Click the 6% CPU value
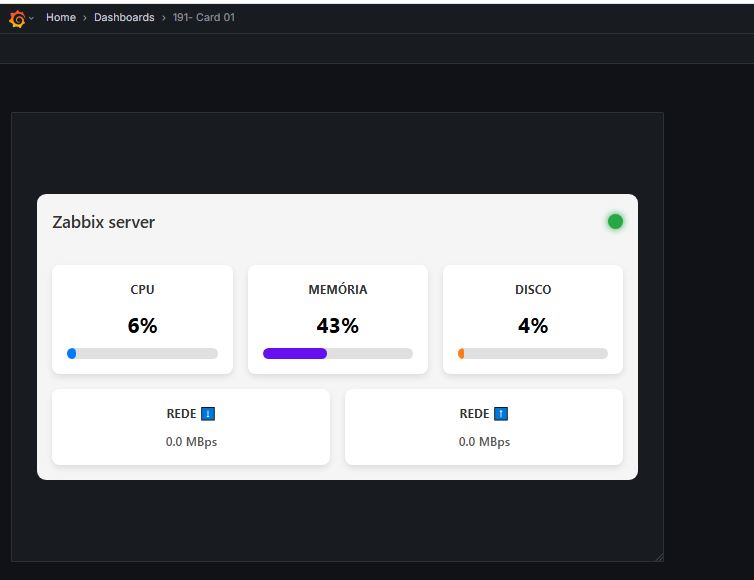This screenshot has width=754, height=580. point(142,326)
